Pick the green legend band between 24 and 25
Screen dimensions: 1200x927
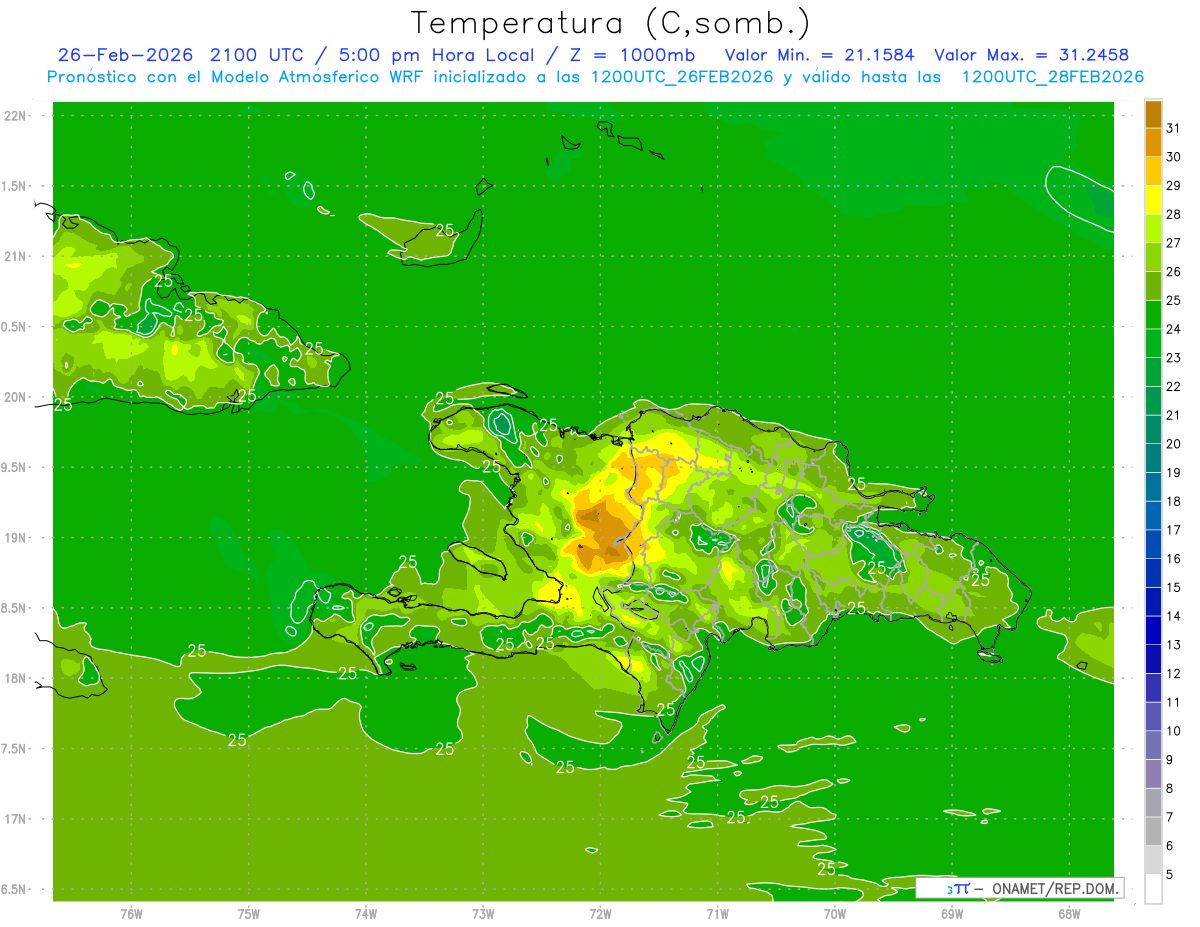(1153, 315)
